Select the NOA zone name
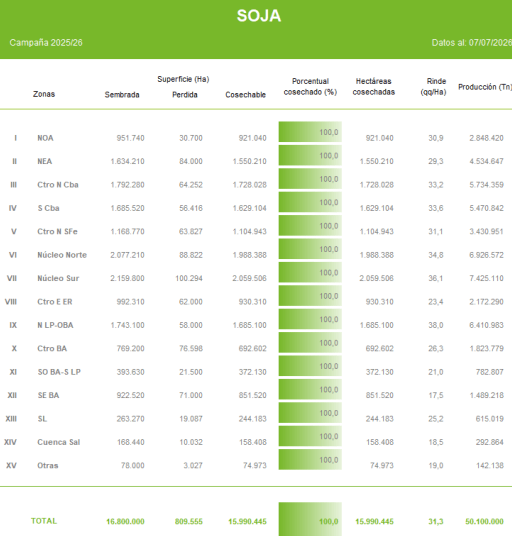Viewport: 512px width, 536px height. [x=45, y=138]
